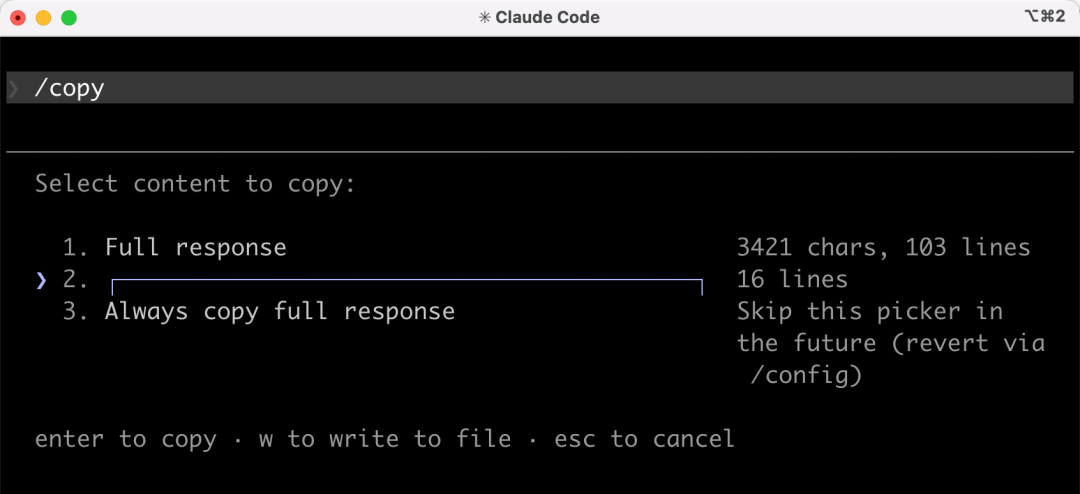Click the esc to cancel hint
Viewport: 1080px width, 494px height.
click(644, 439)
